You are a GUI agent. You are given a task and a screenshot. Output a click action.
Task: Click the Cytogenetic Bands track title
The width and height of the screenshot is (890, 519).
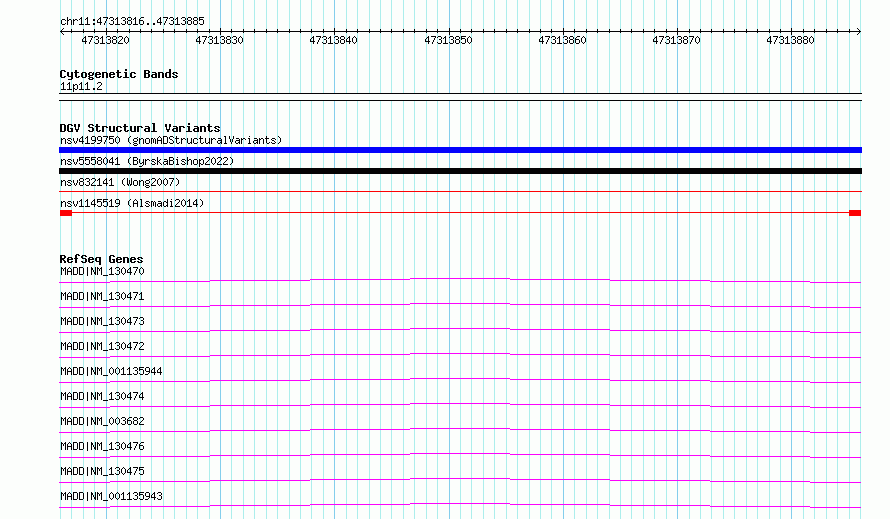119,74
